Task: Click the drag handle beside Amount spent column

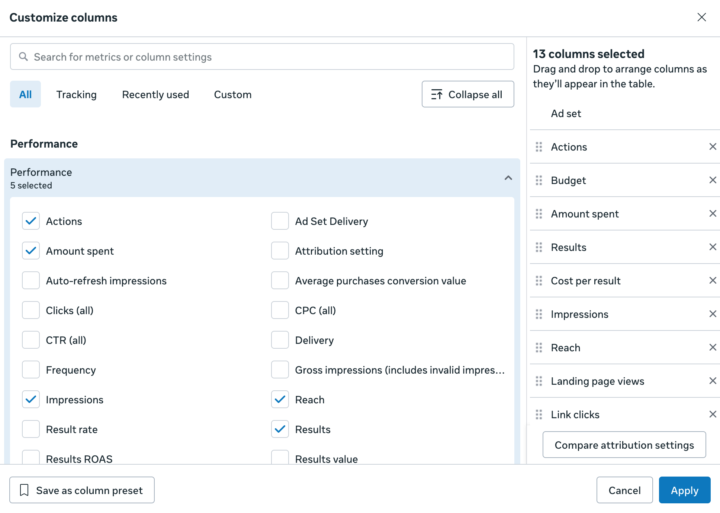Action: pos(539,214)
